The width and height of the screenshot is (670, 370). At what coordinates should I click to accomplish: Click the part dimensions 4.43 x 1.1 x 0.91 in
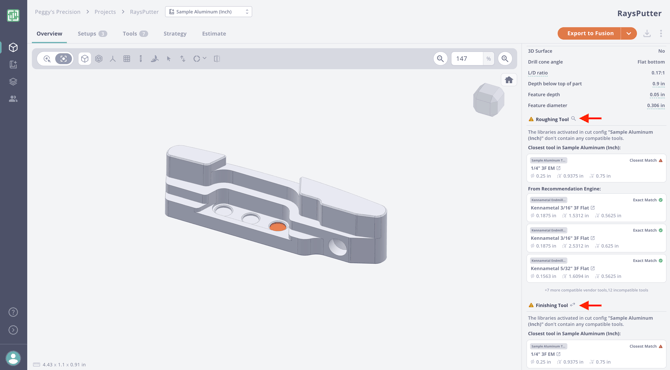tap(64, 364)
